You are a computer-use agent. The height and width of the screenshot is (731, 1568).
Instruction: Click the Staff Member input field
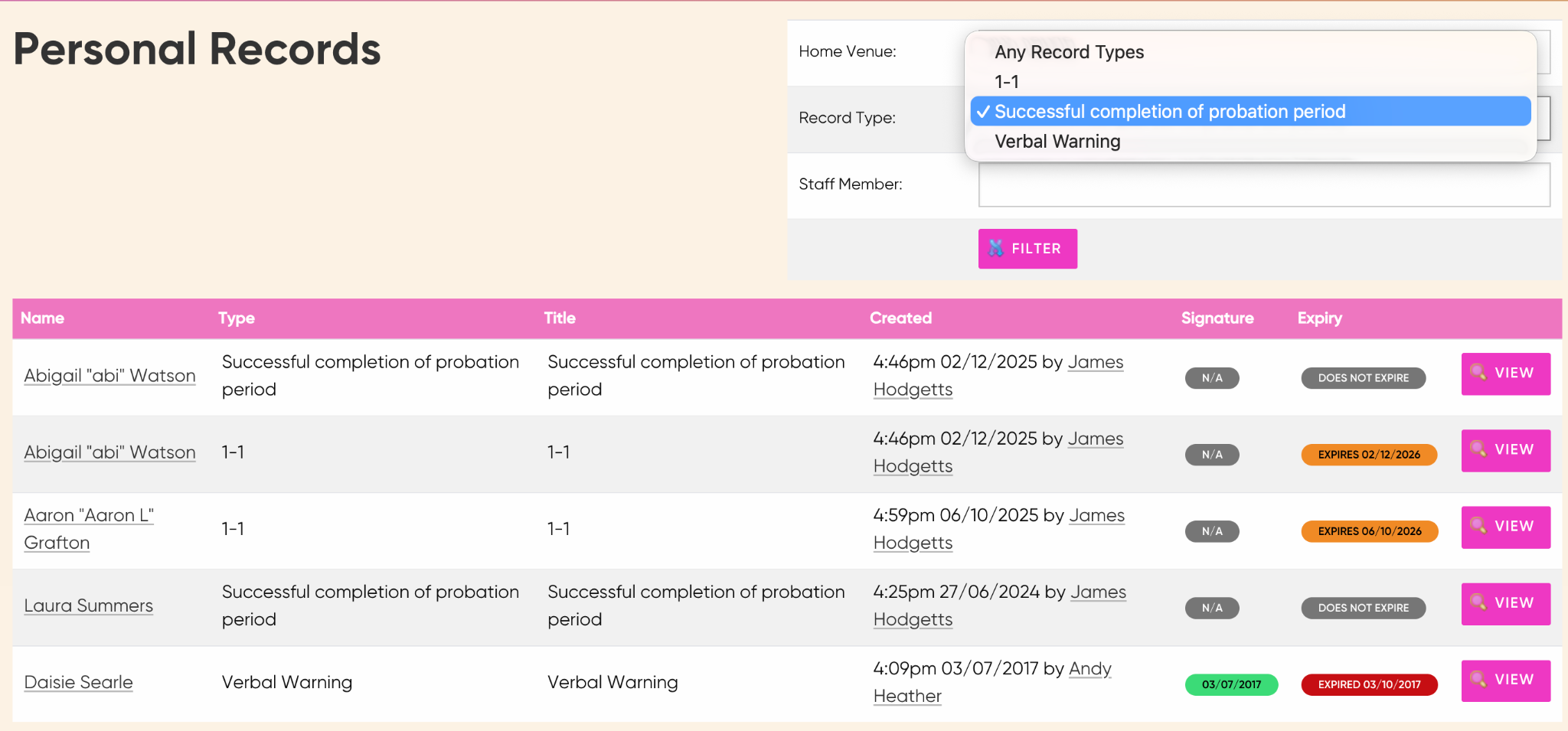(x=1264, y=184)
